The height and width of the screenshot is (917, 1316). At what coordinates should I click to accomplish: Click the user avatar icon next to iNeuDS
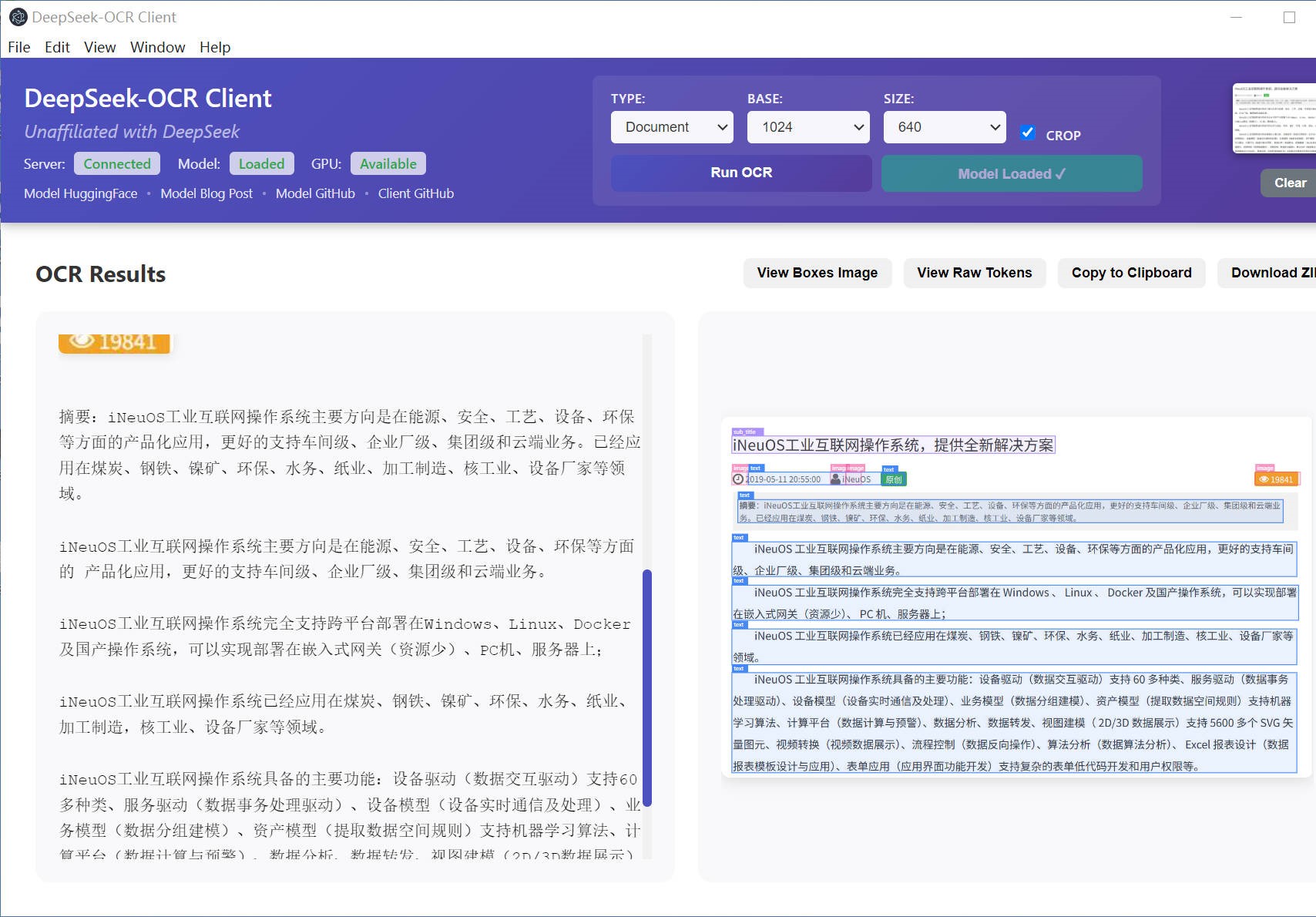point(835,479)
